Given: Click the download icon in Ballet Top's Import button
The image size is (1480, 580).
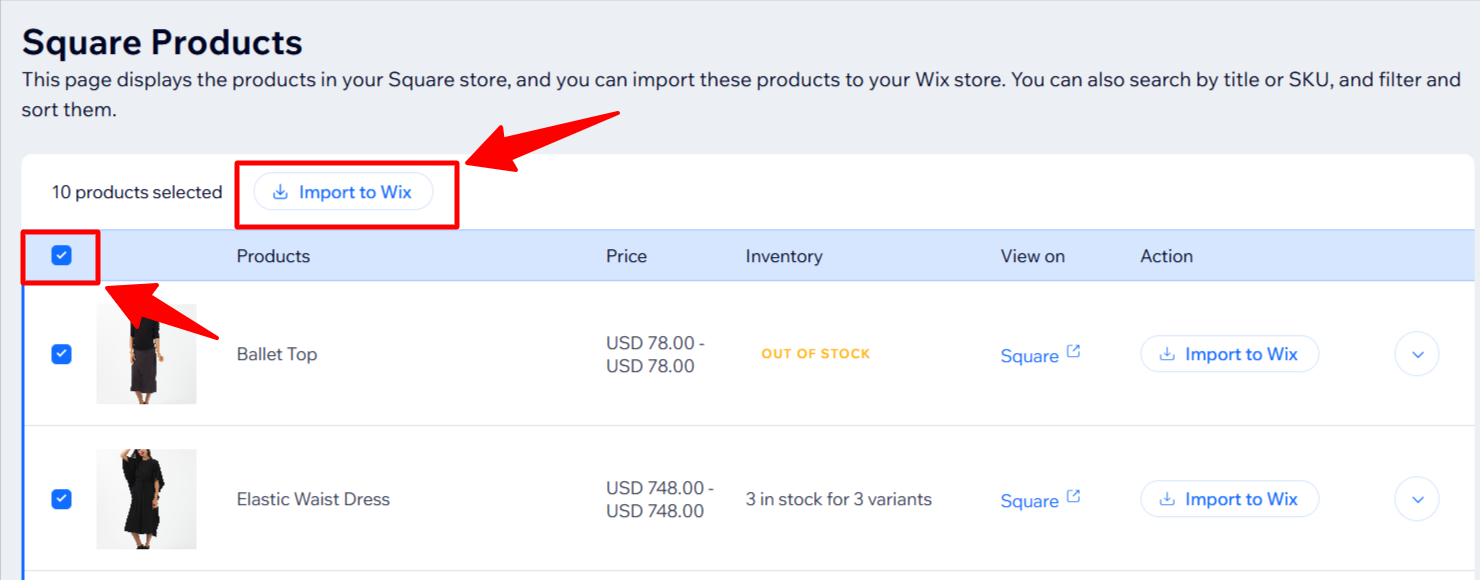Looking at the screenshot, I should tap(1166, 354).
